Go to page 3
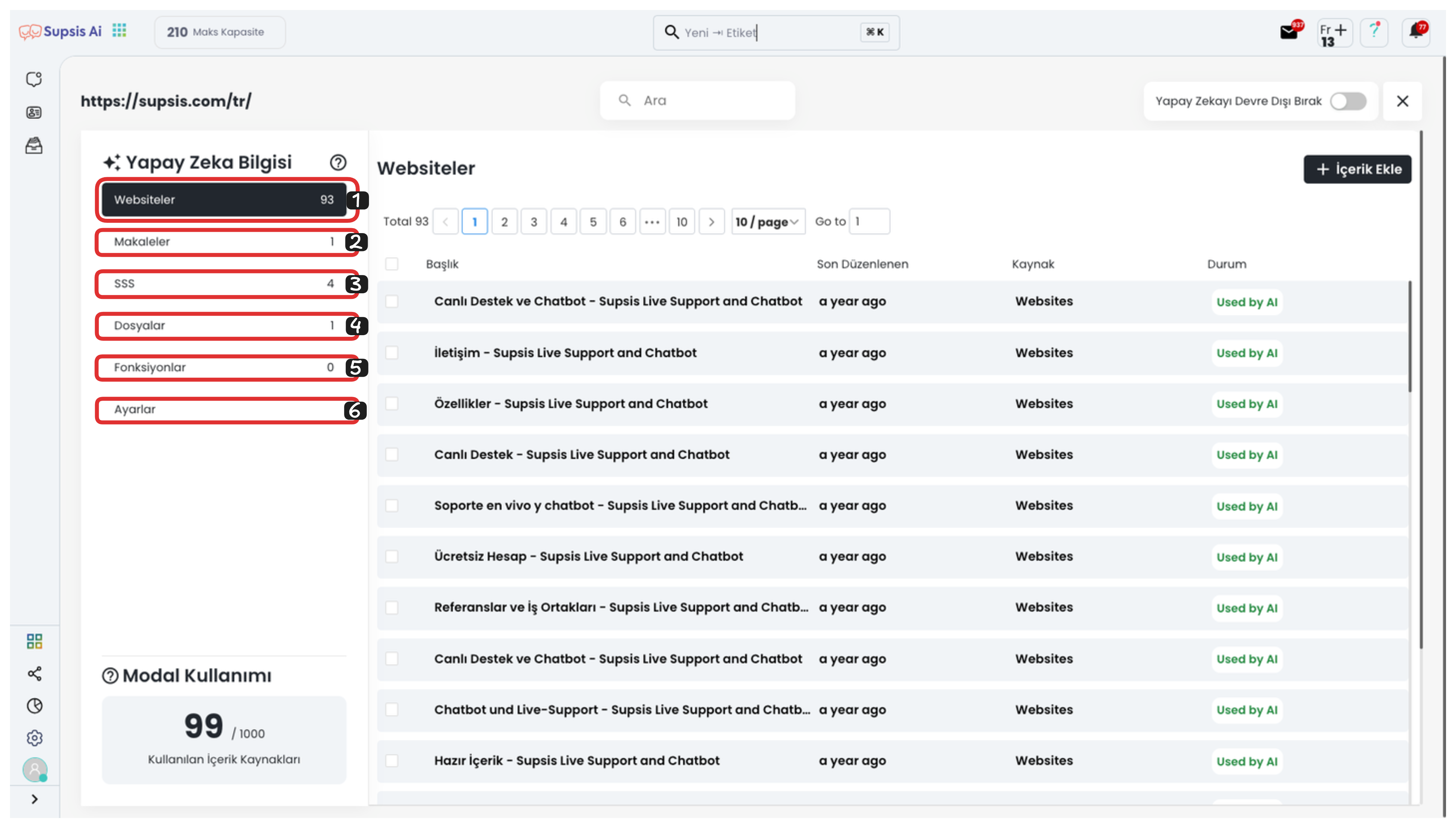 pyautogui.click(x=534, y=222)
